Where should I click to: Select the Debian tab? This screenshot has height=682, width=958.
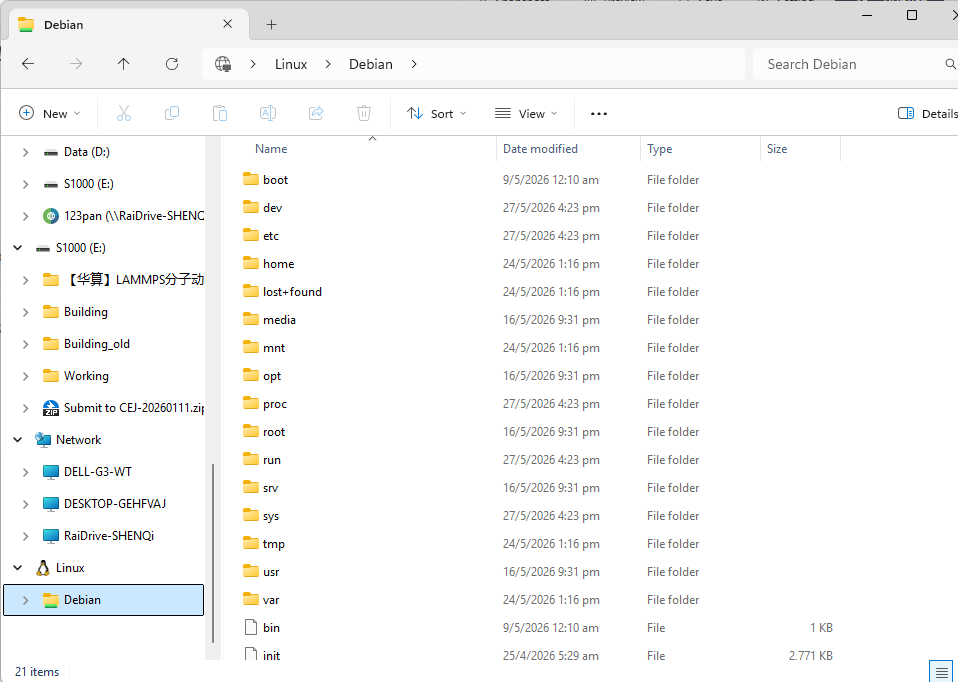tap(128, 24)
